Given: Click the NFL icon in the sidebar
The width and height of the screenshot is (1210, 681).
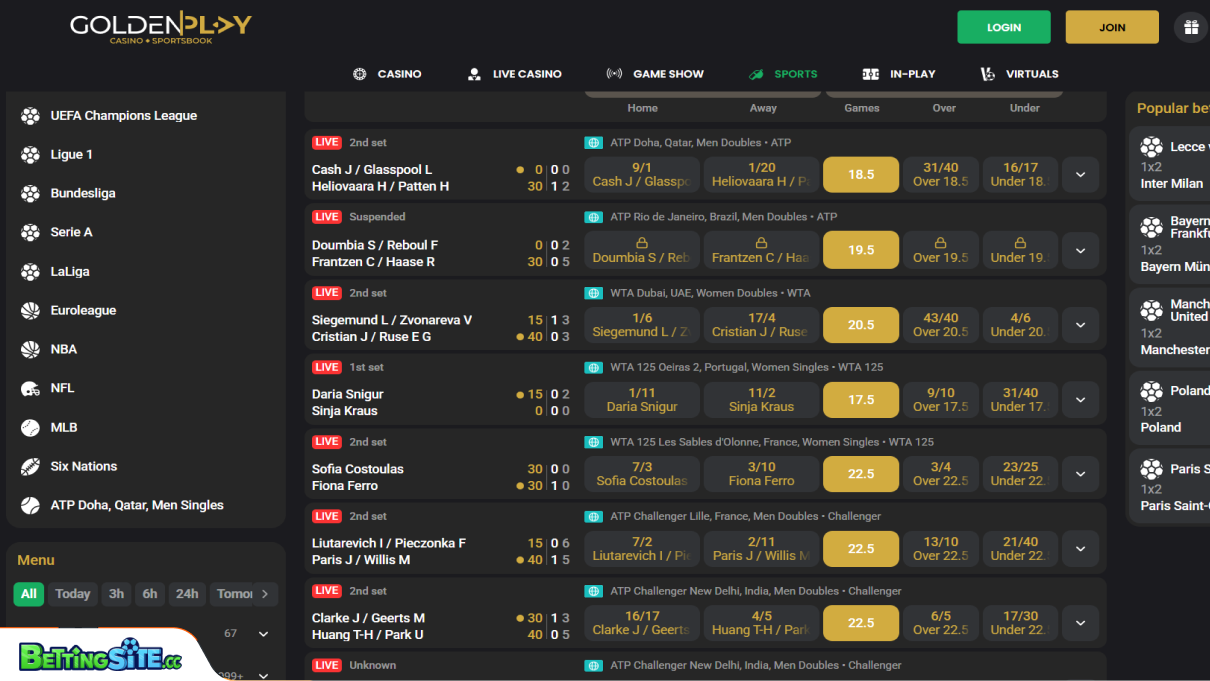Looking at the screenshot, I should click(x=30, y=388).
